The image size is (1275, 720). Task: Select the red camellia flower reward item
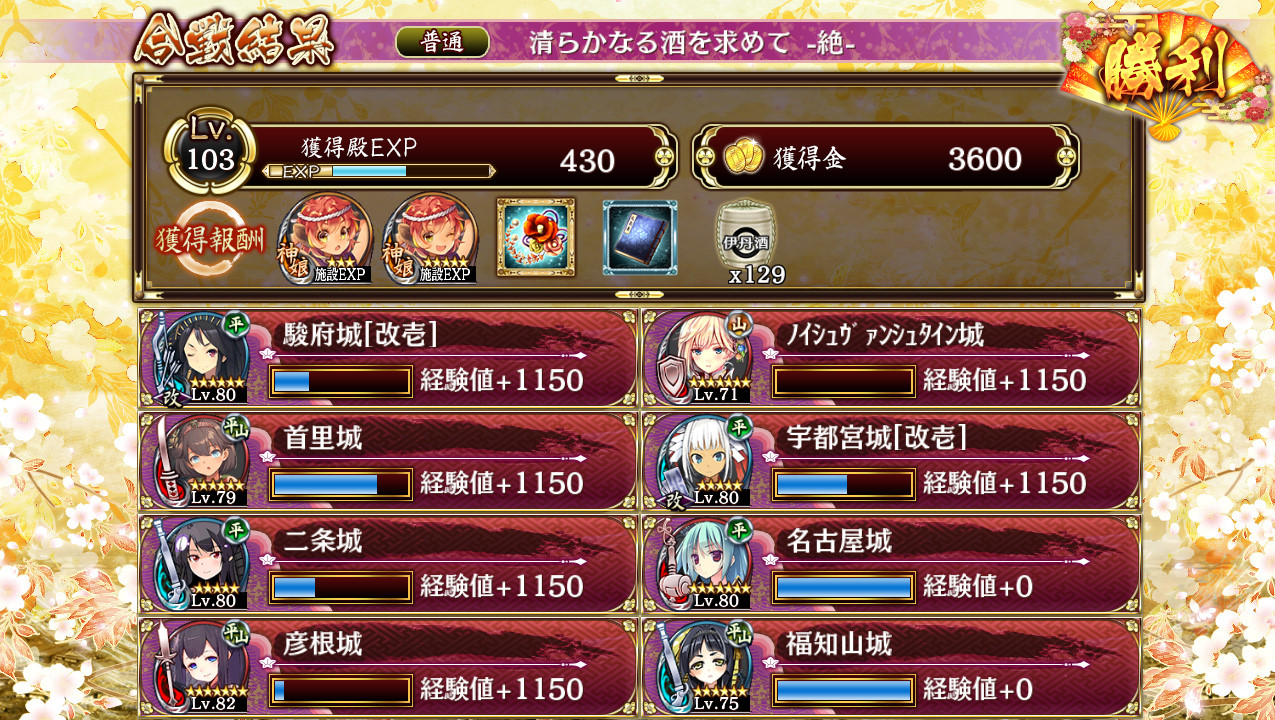pyautogui.click(x=536, y=237)
